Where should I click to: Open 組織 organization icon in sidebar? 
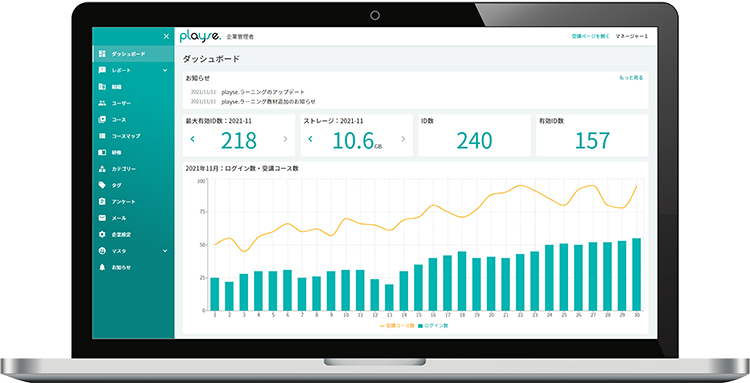[x=102, y=87]
